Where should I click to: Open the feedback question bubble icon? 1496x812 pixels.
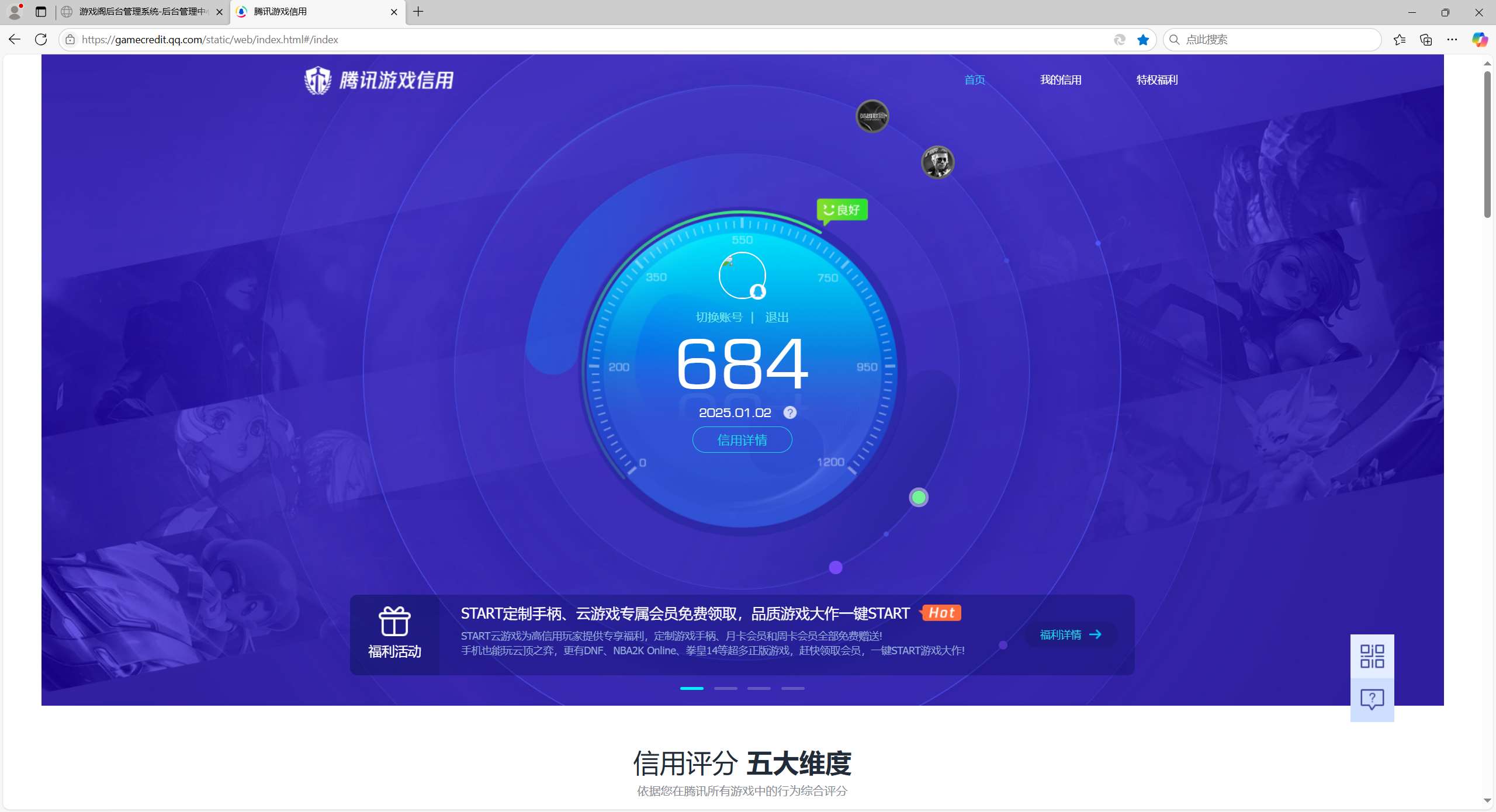click(1372, 699)
